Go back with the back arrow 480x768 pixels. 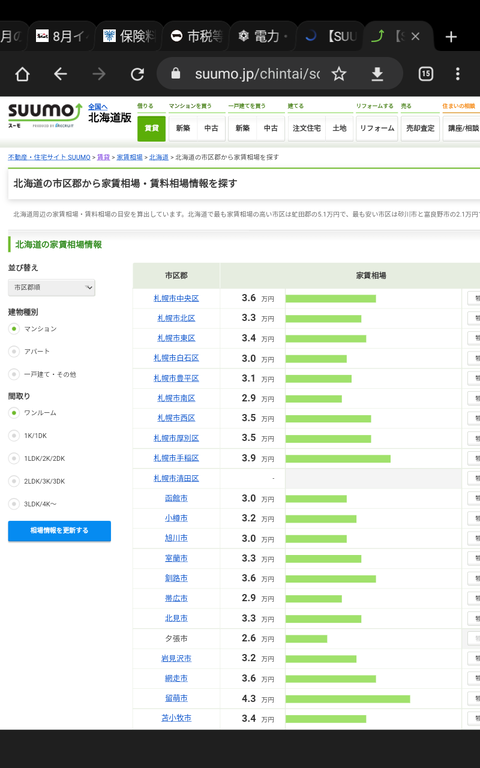(60, 74)
